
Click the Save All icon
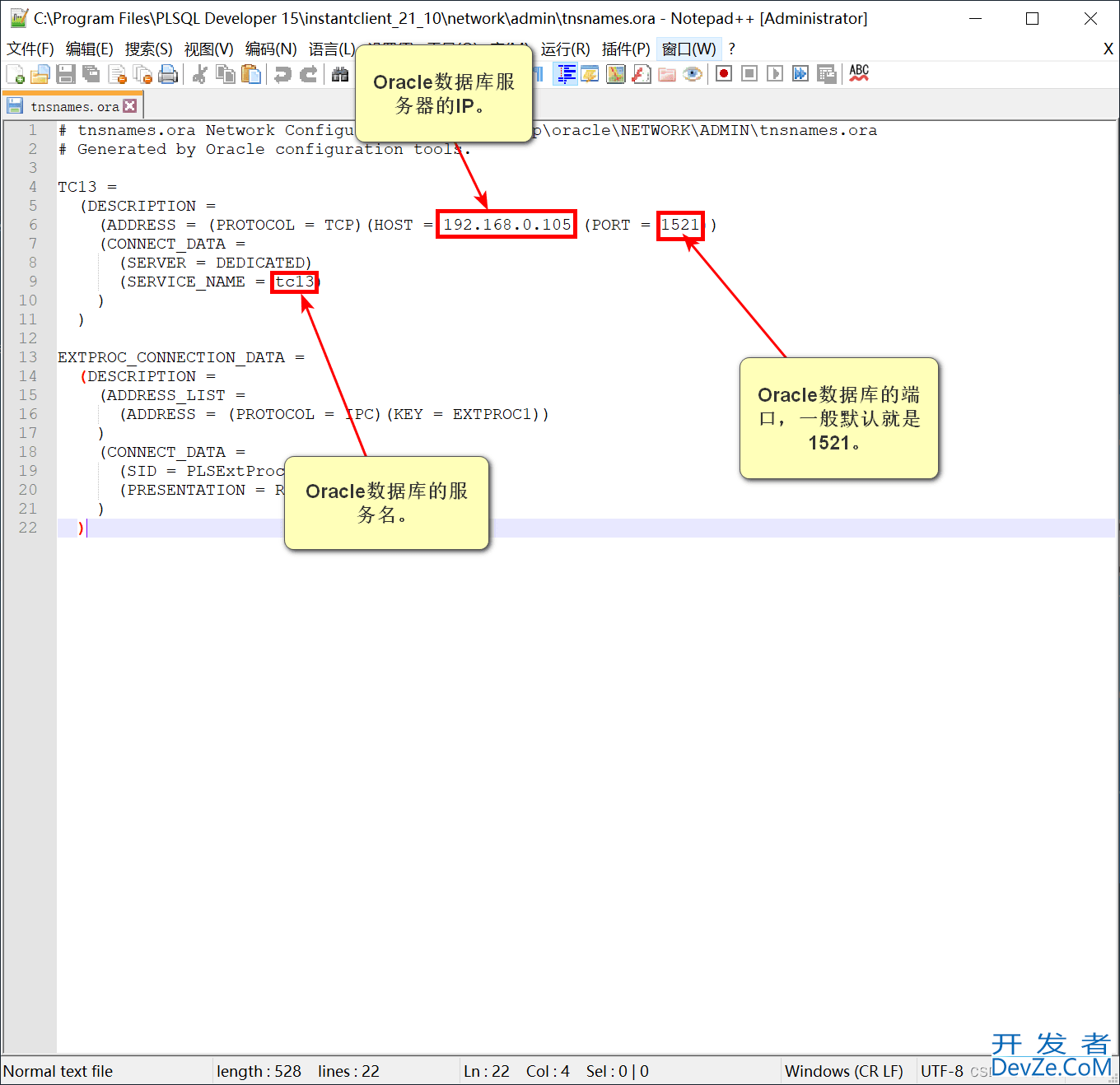click(x=91, y=74)
